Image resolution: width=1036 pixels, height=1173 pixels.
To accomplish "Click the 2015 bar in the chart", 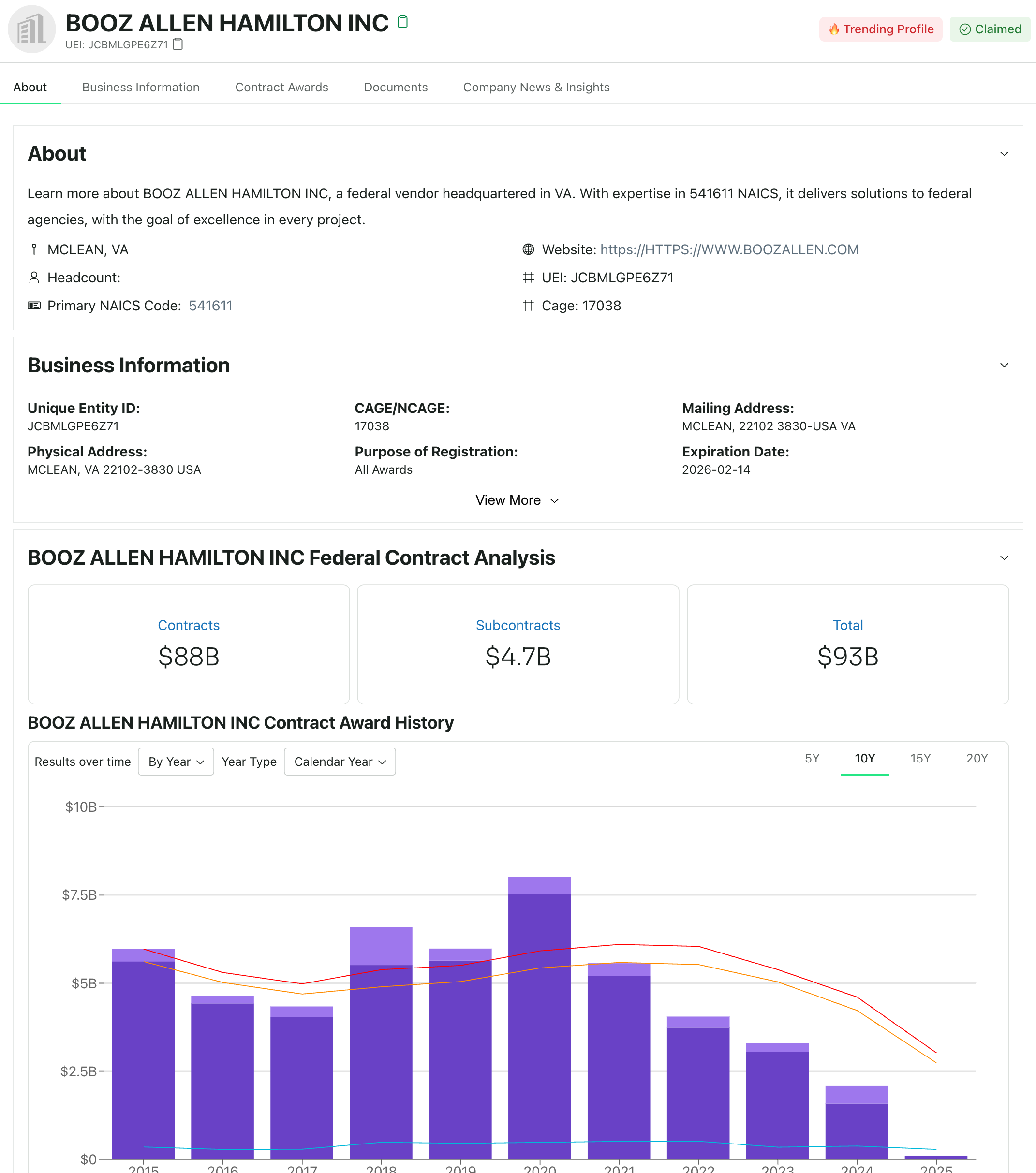I will tap(143, 1054).
